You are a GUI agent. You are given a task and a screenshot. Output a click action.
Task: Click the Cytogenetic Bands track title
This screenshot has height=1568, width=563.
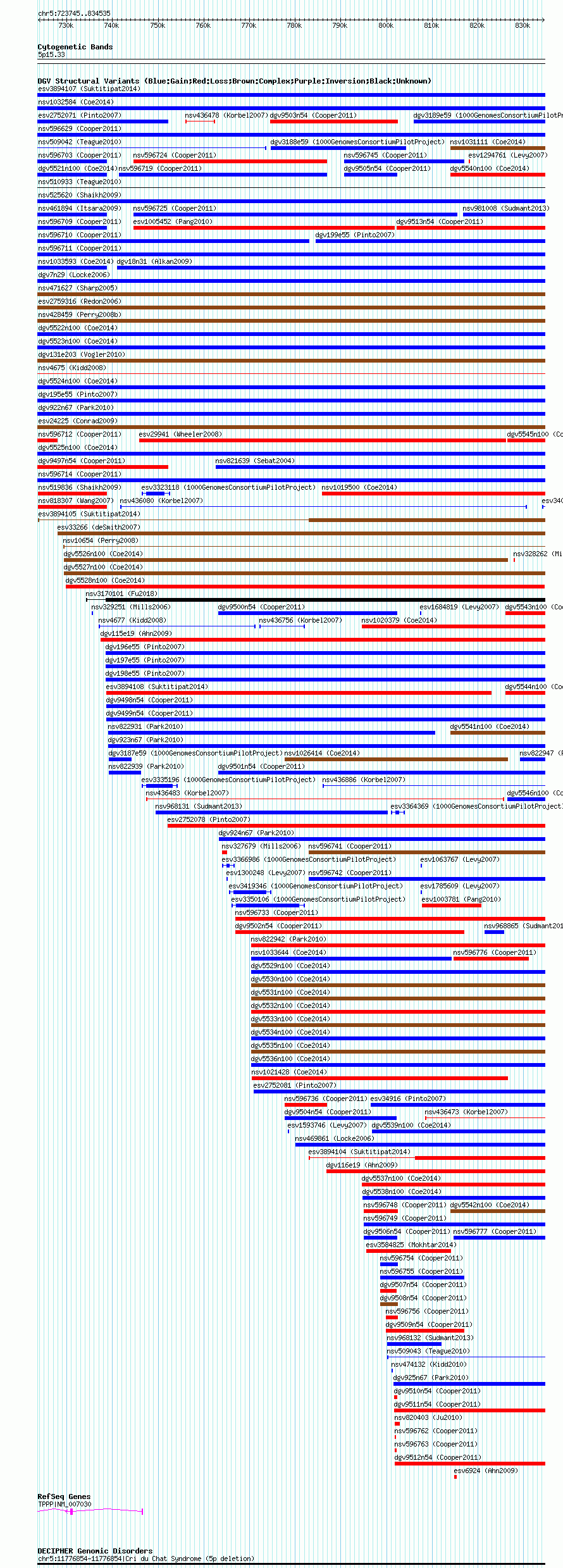tap(75, 47)
